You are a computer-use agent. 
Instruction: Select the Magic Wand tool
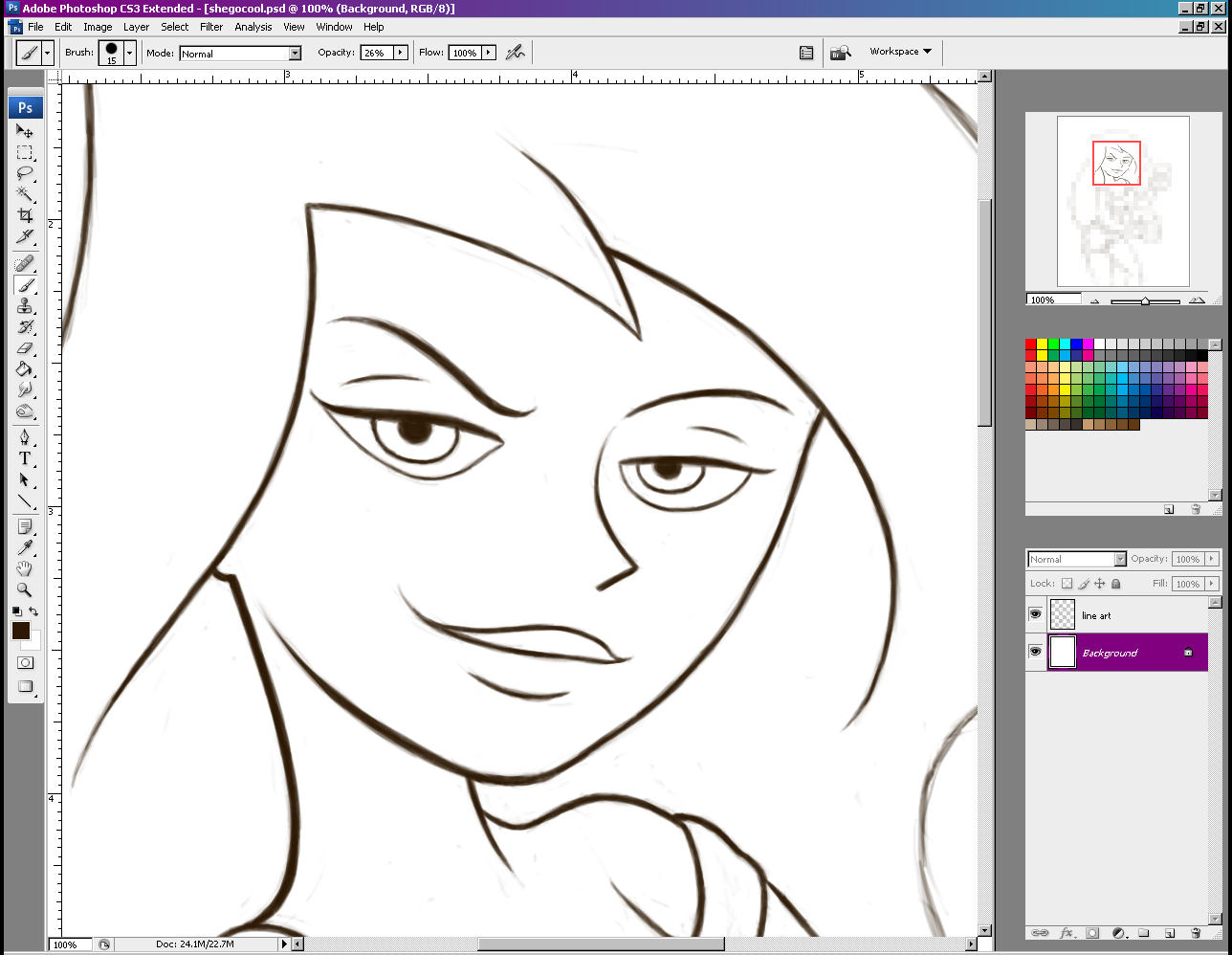25,194
